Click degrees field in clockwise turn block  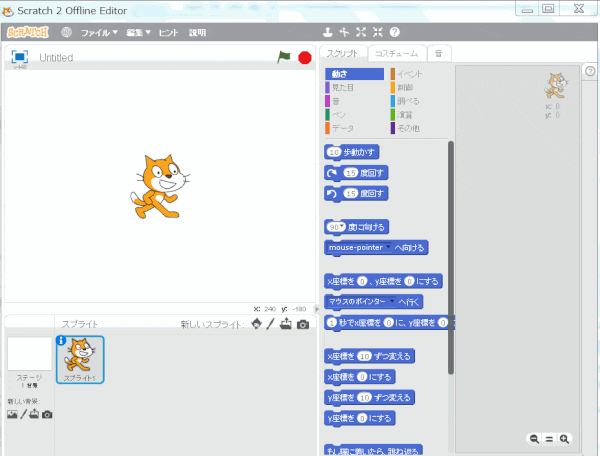[x=351, y=173]
